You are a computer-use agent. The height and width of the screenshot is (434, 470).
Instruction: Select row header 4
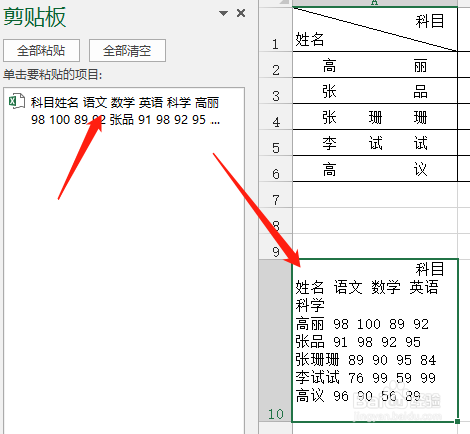[276, 117]
